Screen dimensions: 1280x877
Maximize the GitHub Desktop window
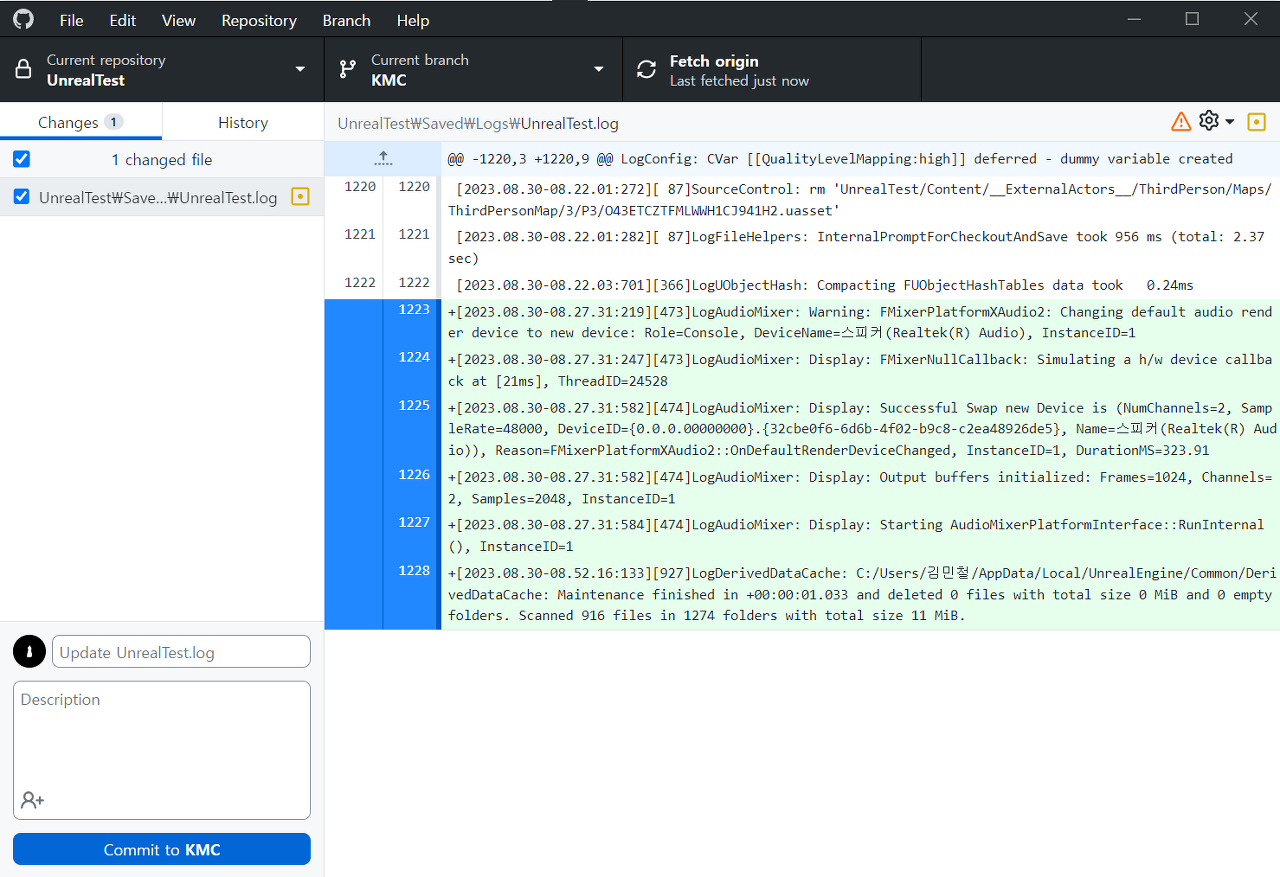(1192, 19)
